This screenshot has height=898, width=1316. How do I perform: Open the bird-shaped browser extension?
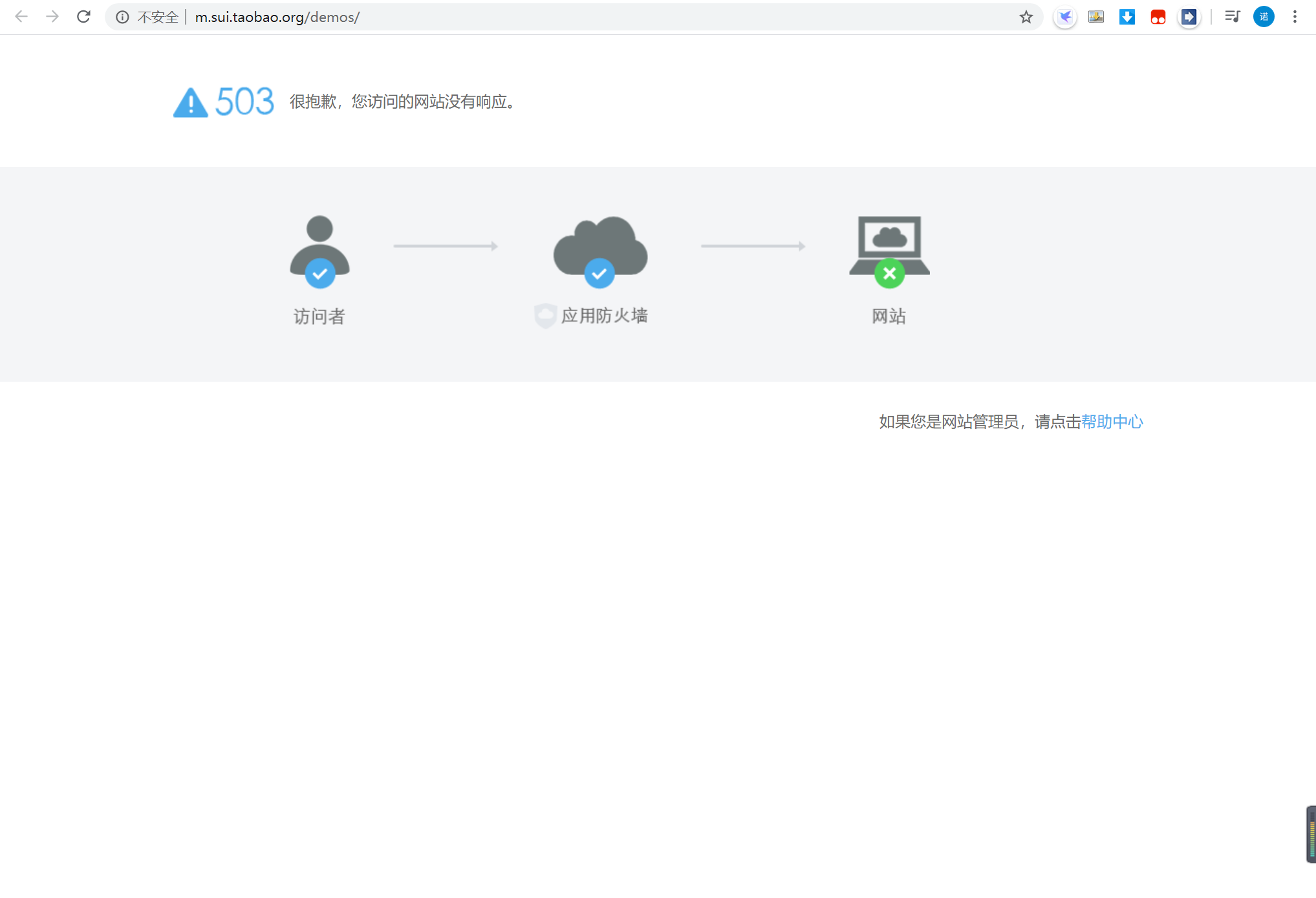click(1064, 17)
